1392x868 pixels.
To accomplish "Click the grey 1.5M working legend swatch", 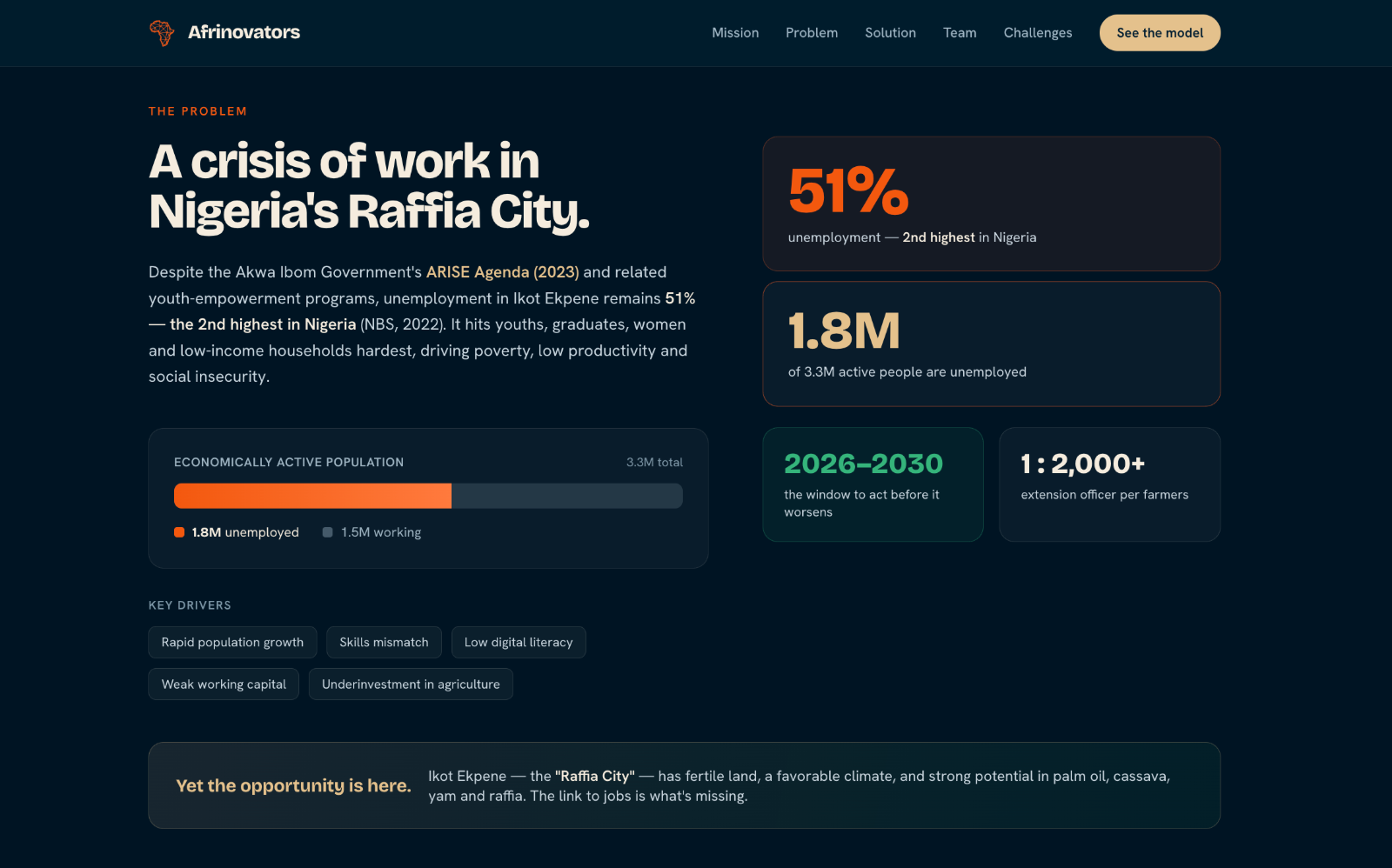I will point(328,532).
